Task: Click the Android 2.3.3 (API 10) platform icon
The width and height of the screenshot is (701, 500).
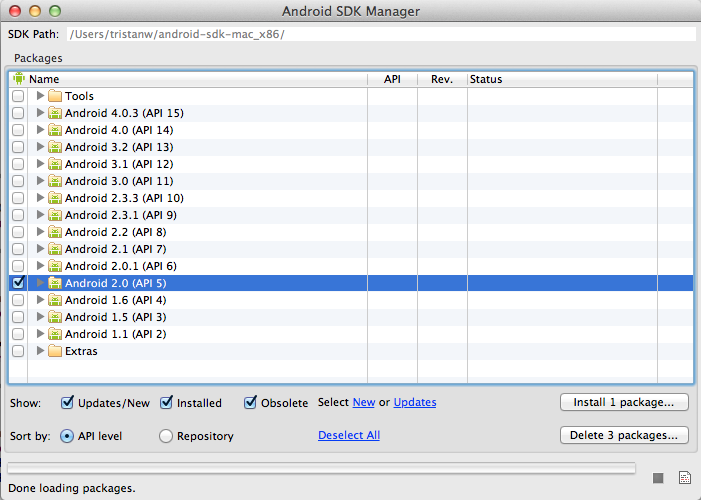Action: point(55,198)
